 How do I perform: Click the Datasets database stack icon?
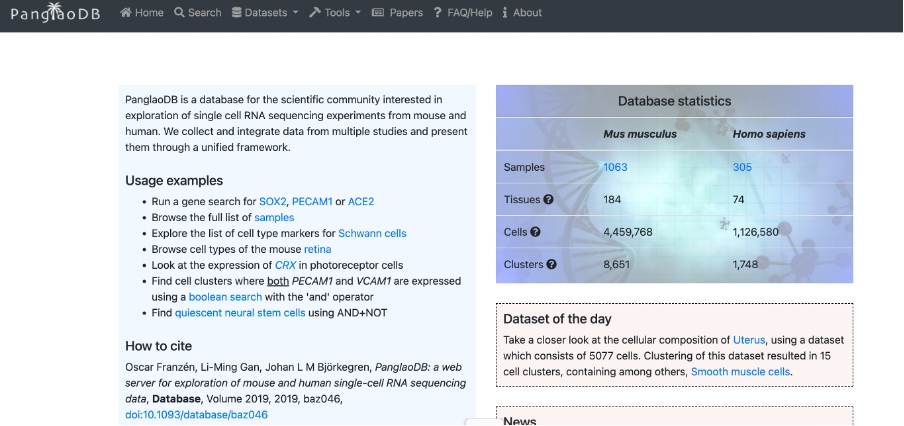tap(236, 12)
